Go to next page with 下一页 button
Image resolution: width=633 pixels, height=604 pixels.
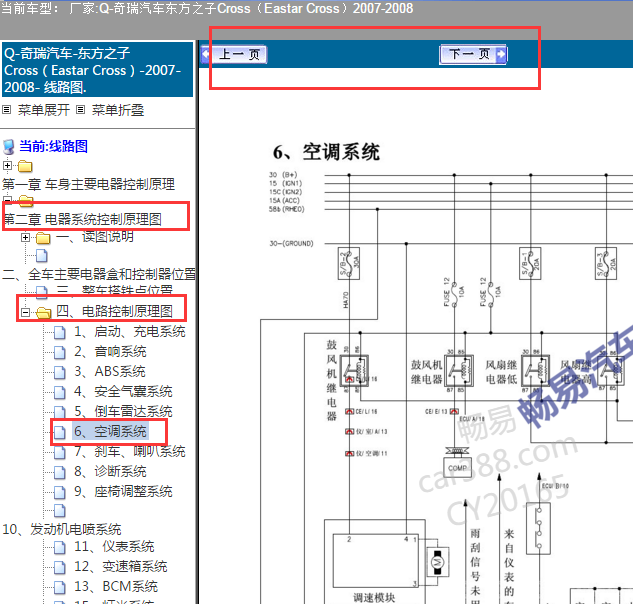(x=473, y=54)
